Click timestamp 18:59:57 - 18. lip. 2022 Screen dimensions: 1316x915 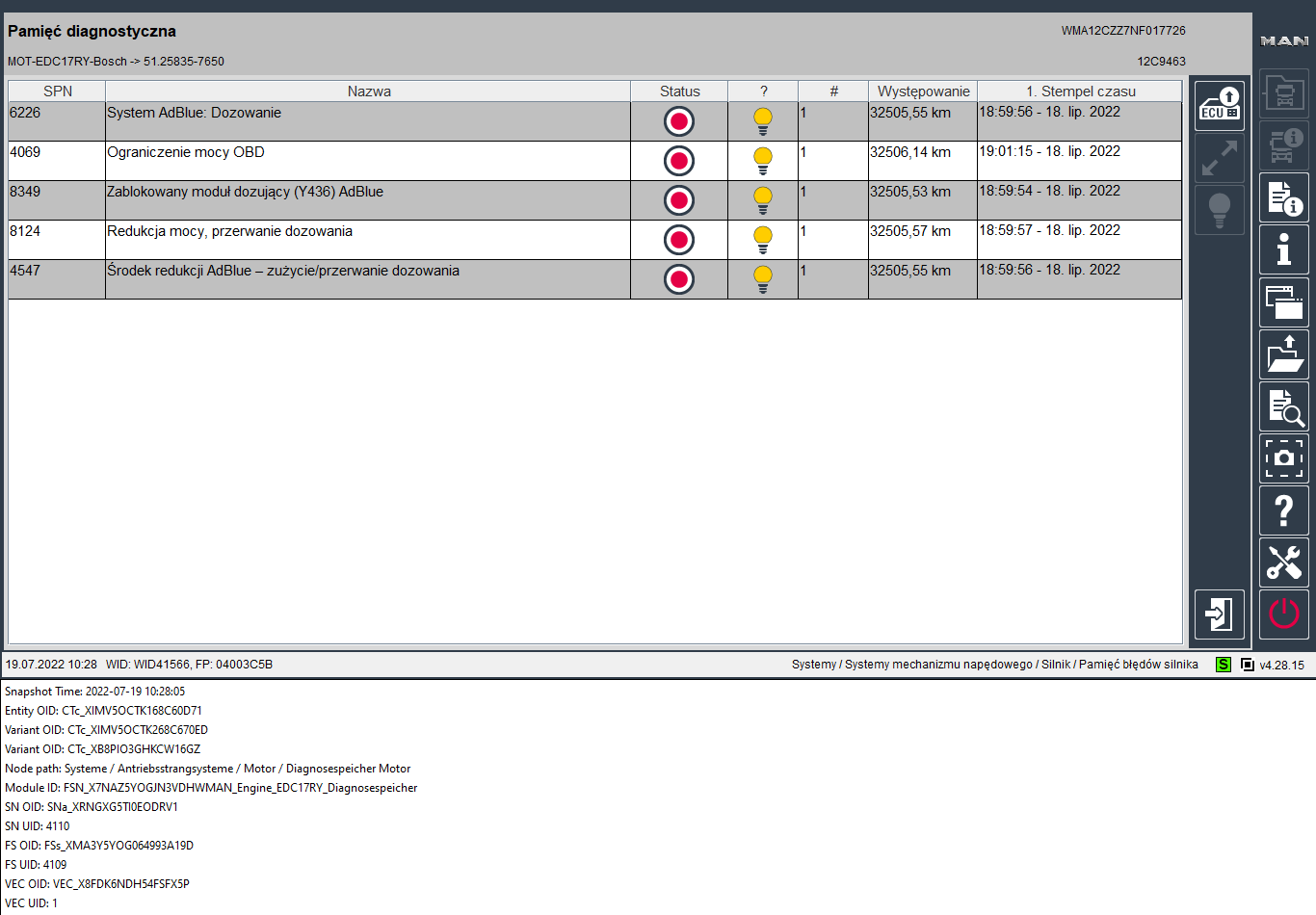pos(1050,230)
